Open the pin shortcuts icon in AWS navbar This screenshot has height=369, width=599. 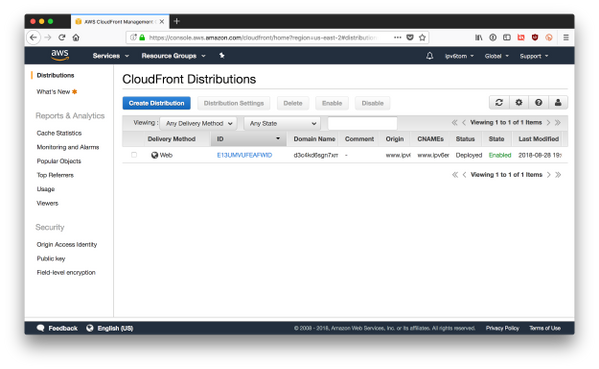pyautogui.click(x=222, y=56)
